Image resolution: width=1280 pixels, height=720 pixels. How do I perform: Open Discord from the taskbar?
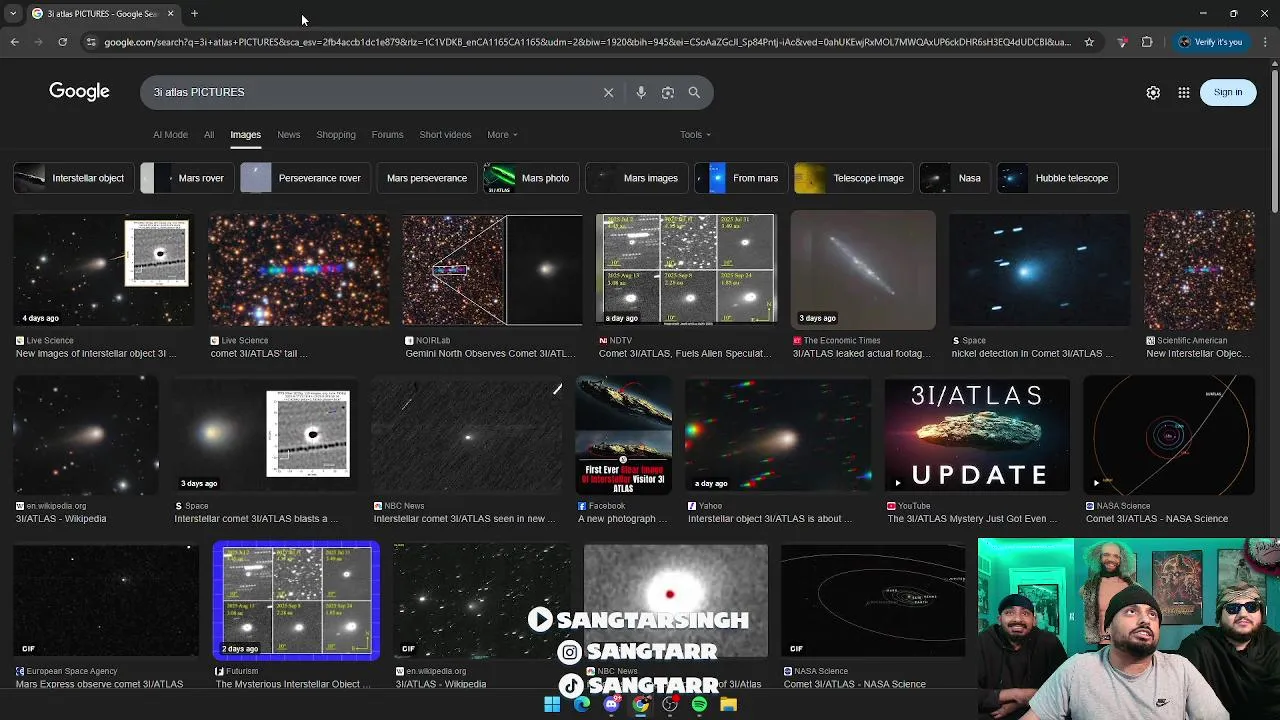pos(611,704)
